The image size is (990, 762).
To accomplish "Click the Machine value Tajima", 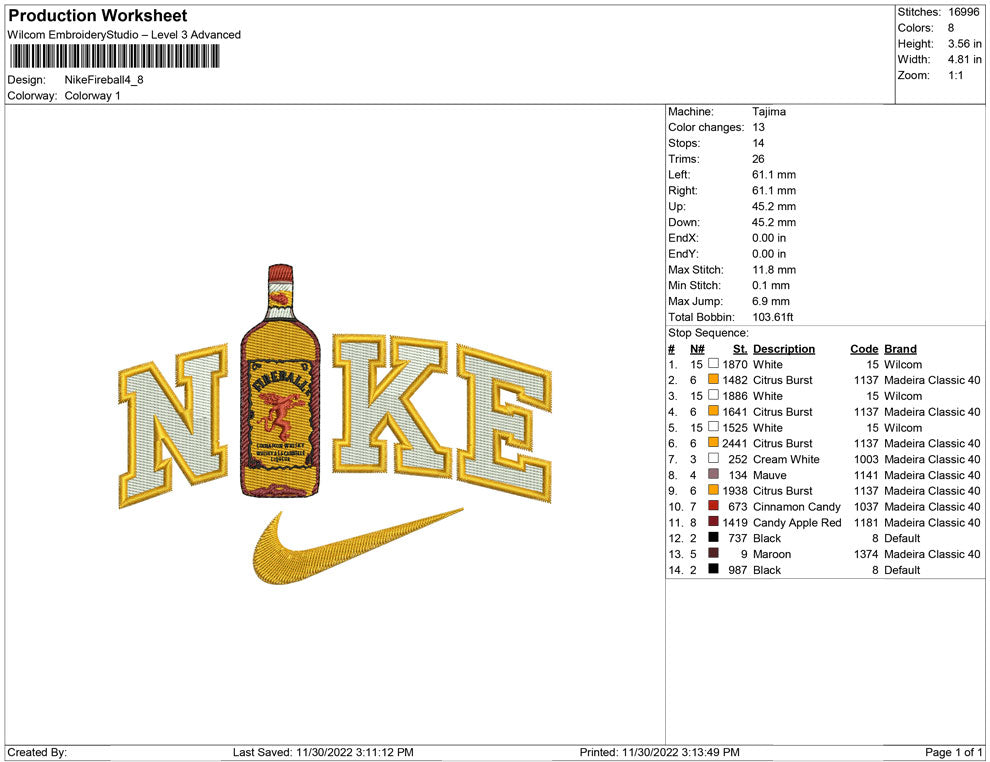I will (768, 112).
